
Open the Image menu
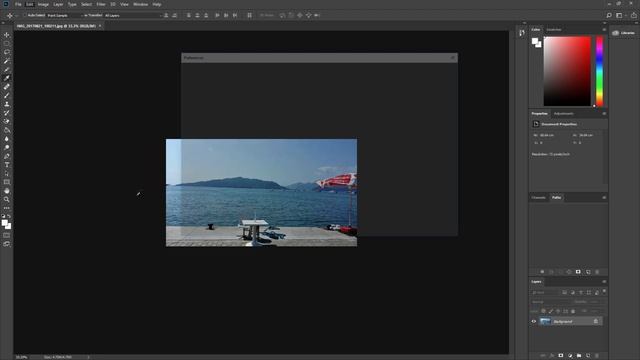coord(43,4)
